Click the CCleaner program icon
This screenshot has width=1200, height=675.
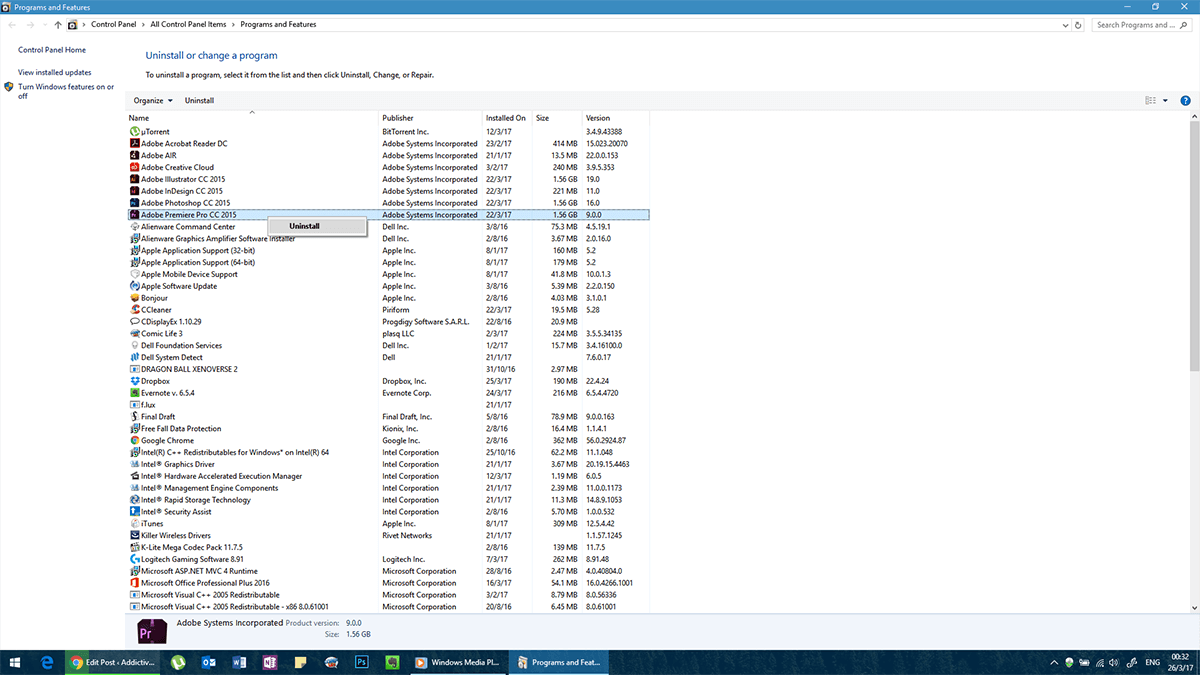click(134, 310)
